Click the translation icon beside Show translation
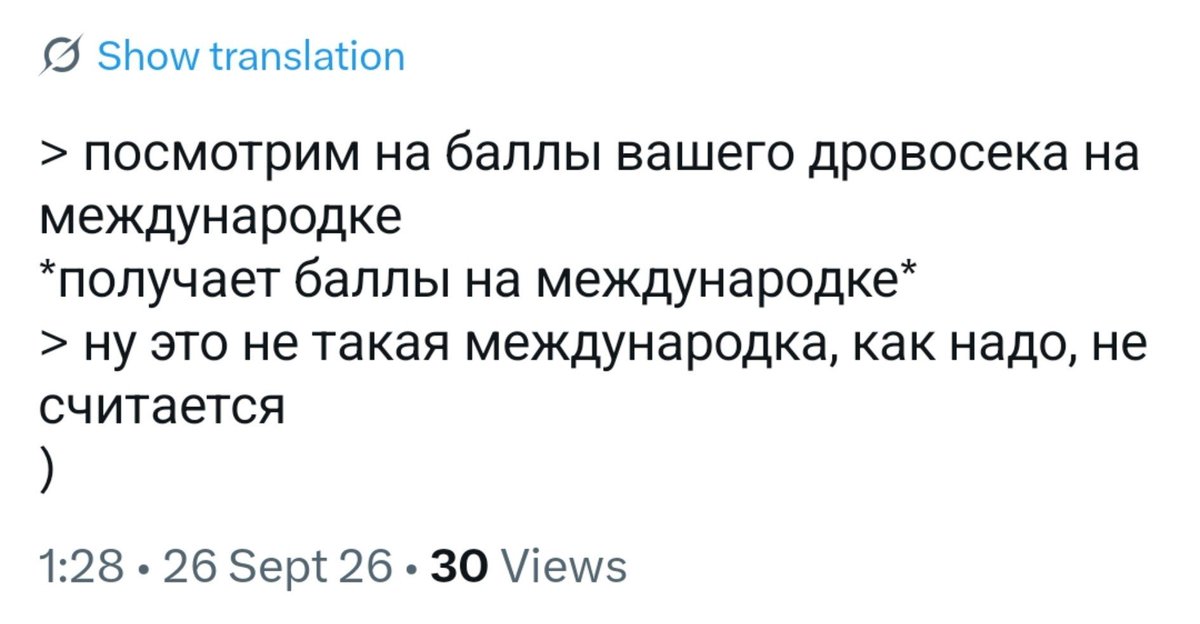Viewport: 1200px width, 624px height. pos(59,56)
